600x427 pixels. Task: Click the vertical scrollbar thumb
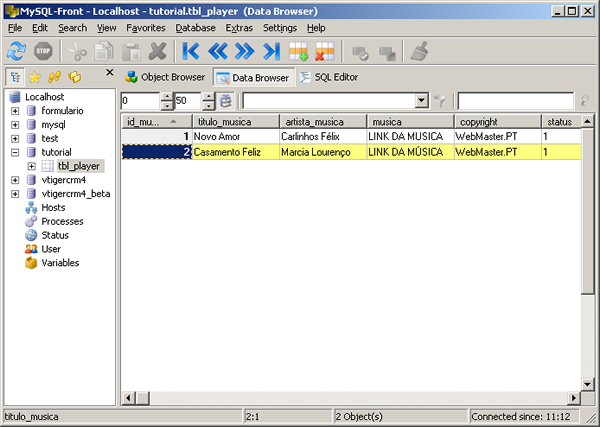(x=587, y=211)
